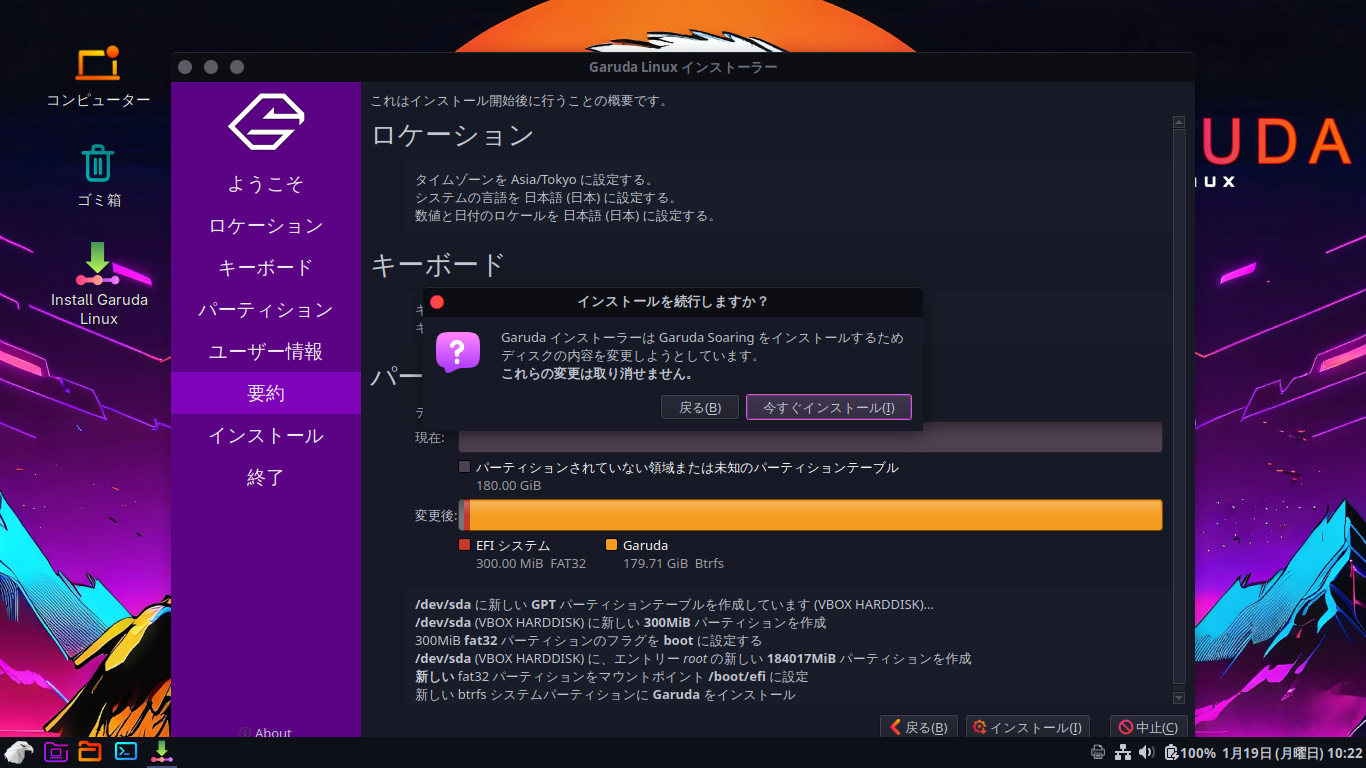Open the About link in the sidebar
The width and height of the screenshot is (1366, 768).
pos(266,733)
